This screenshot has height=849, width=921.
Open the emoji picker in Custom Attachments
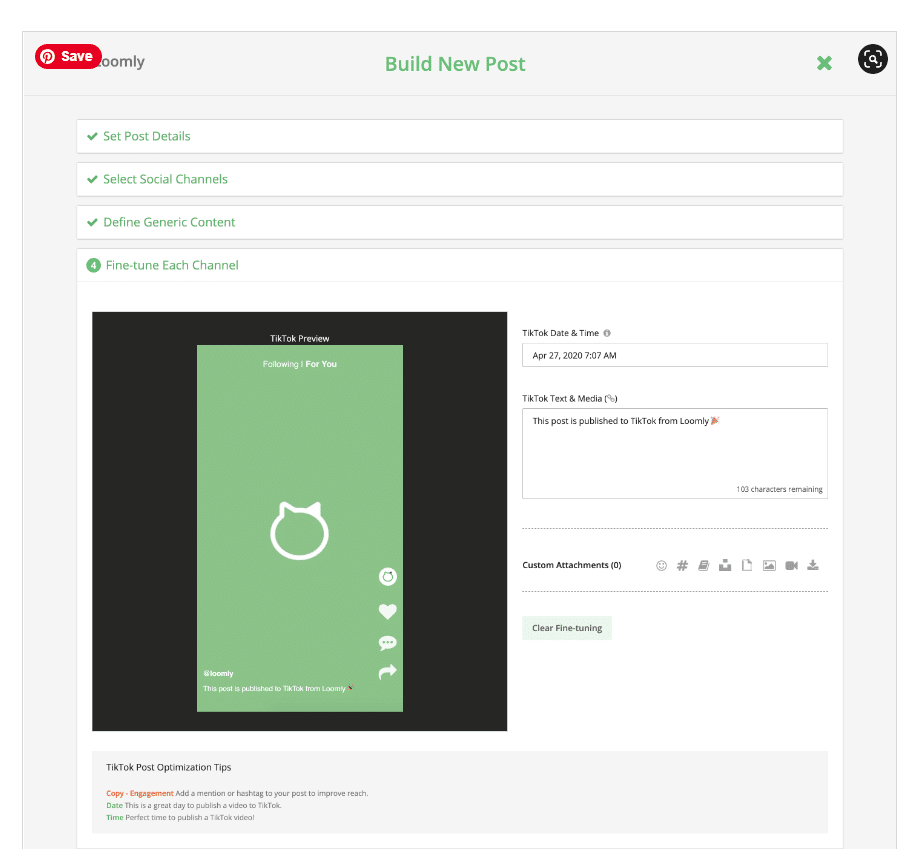tap(661, 565)
